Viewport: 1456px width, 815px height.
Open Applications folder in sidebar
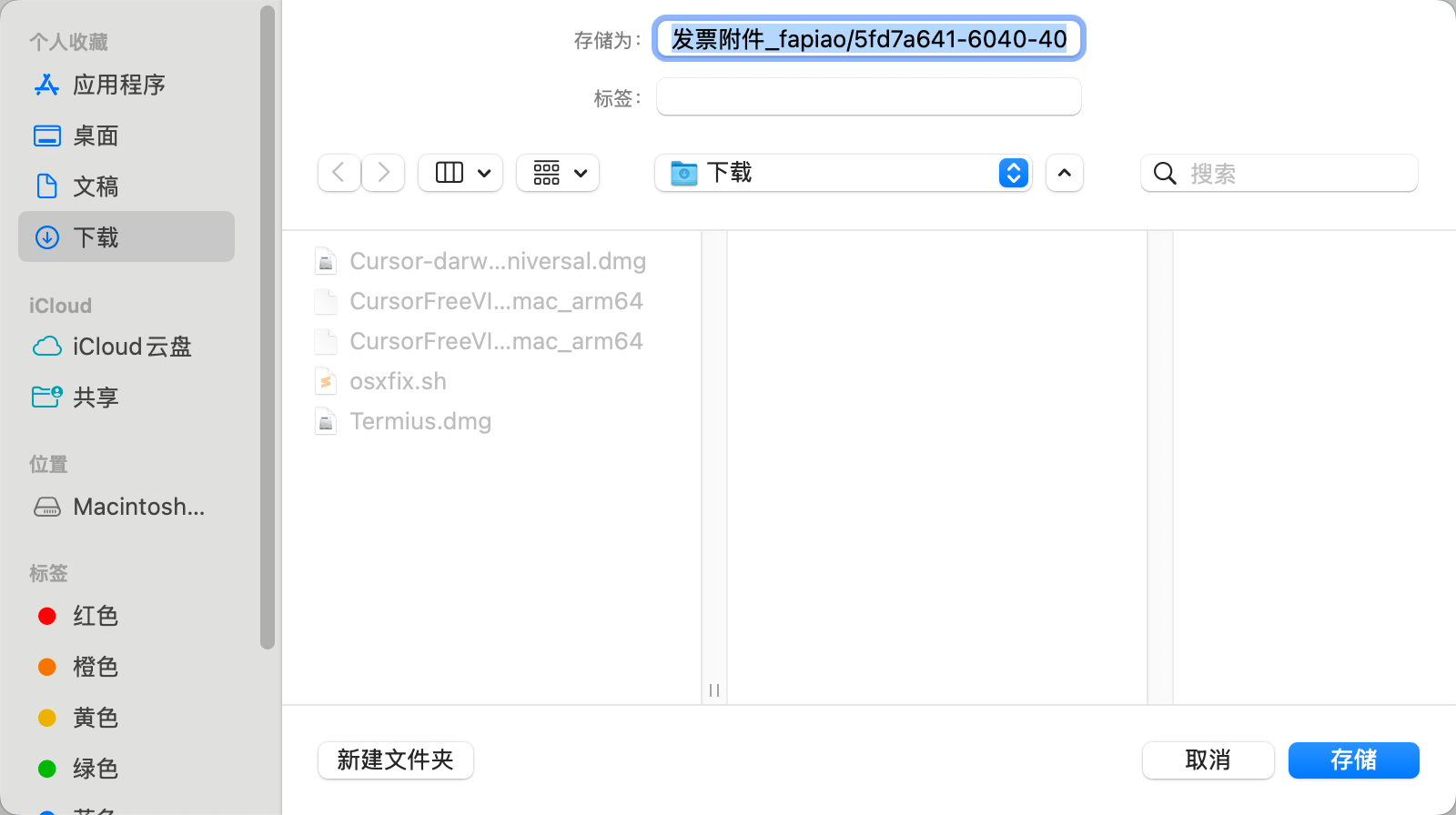click(x=118, y=85)
